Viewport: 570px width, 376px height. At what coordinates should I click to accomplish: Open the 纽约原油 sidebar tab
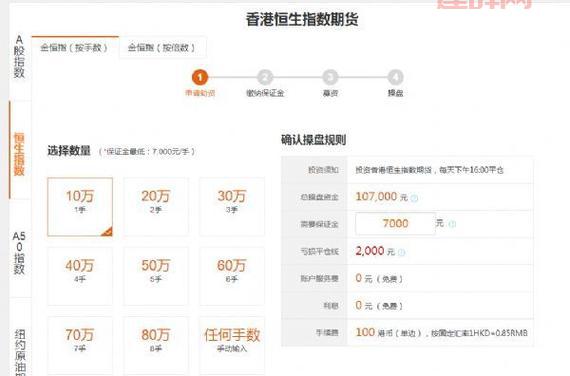pos(19,352)
